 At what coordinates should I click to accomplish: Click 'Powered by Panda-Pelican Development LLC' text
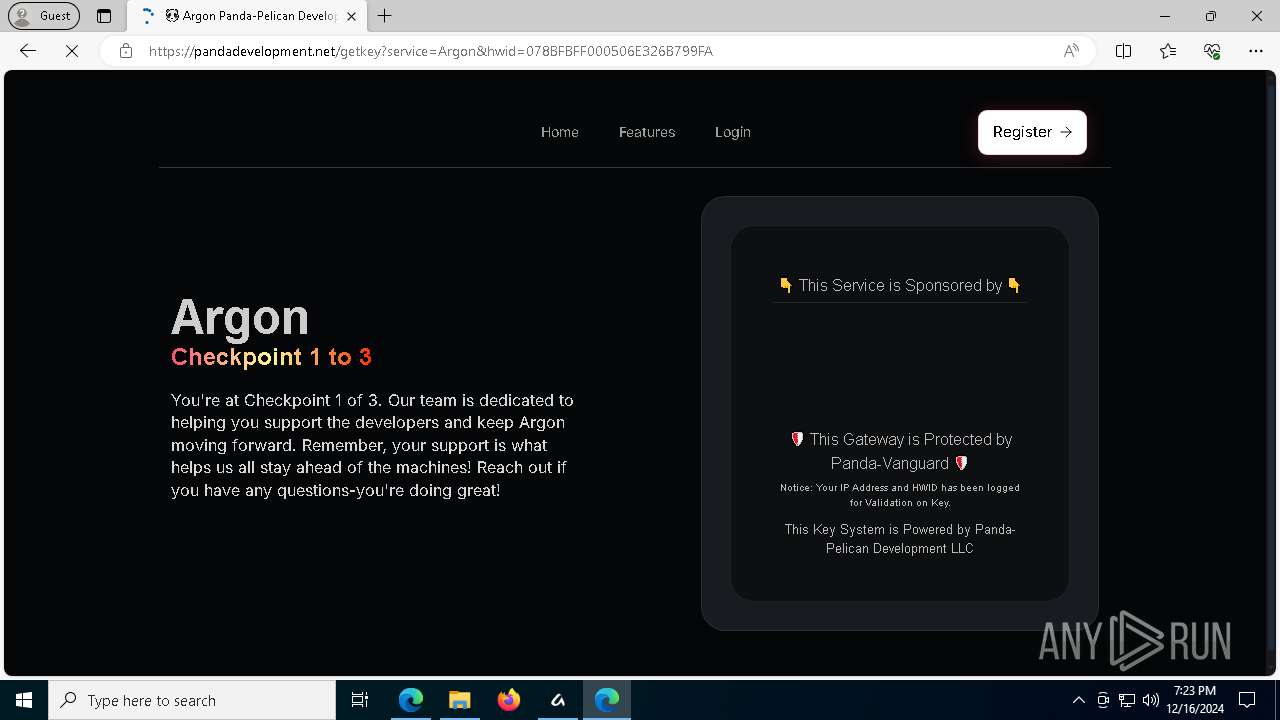900,539
